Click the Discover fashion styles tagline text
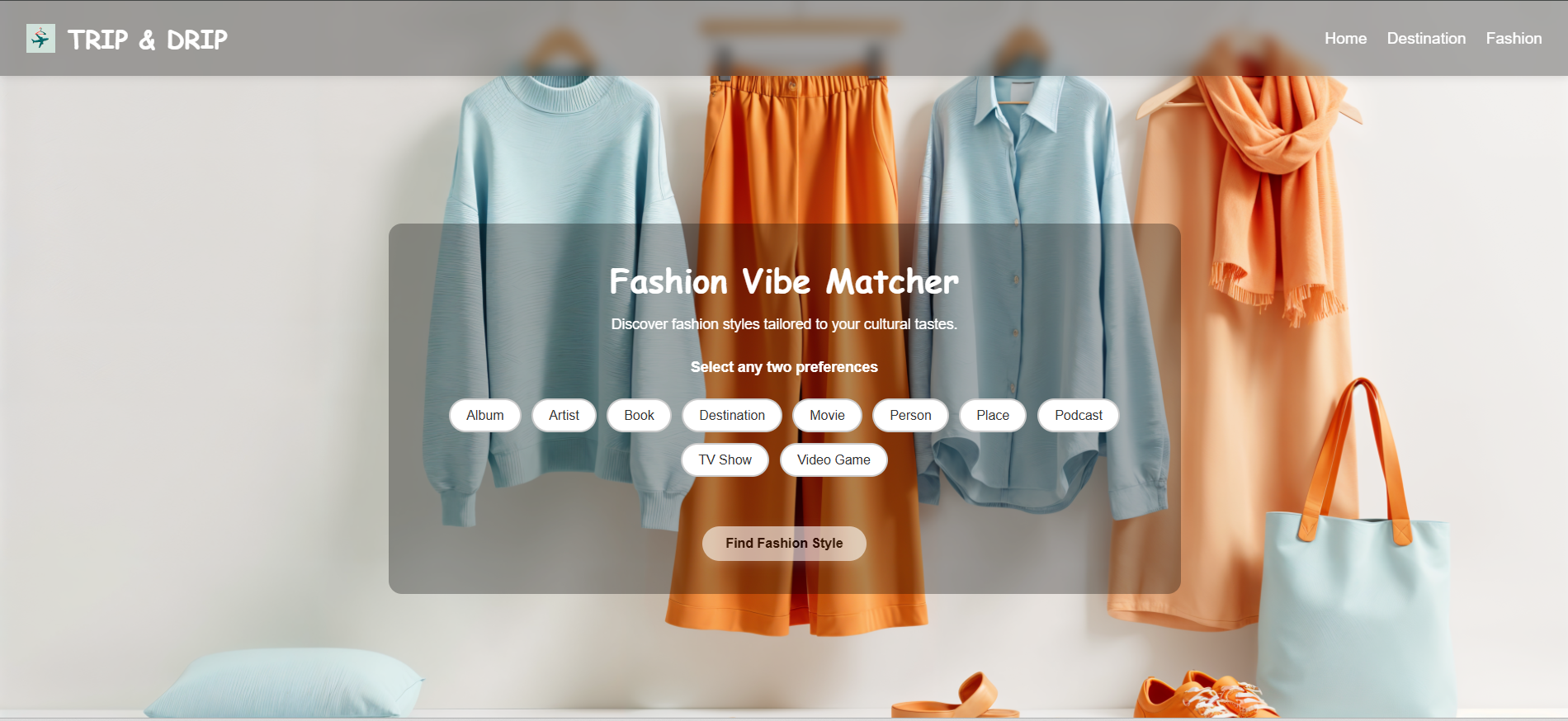1568x721 pixels. [784, 324]
